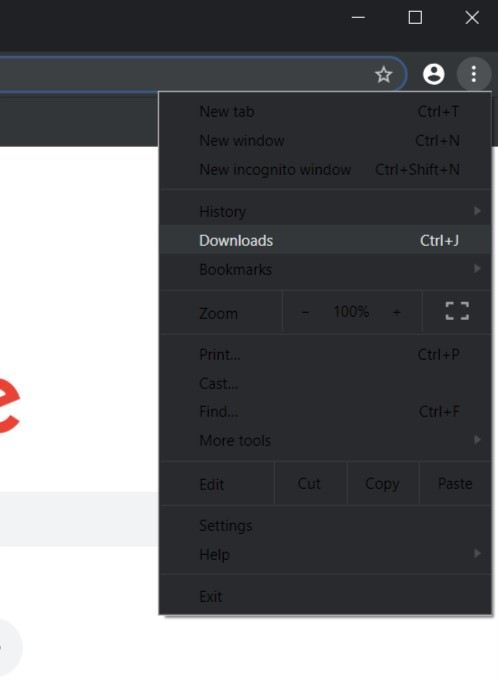Click the Cut button in Edit row

point(310,483)
